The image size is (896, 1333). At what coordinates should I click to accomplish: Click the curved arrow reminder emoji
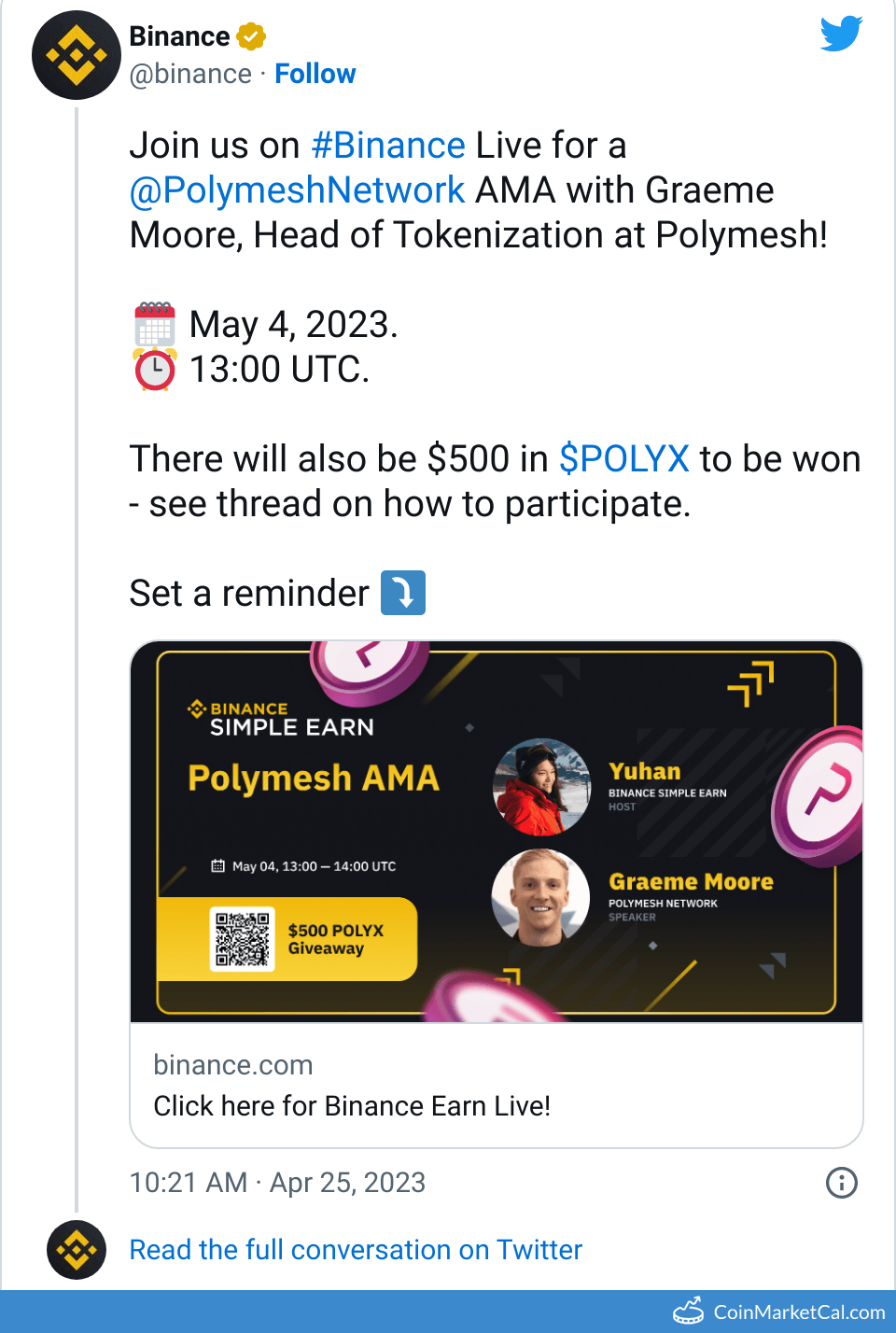[402, 593]
